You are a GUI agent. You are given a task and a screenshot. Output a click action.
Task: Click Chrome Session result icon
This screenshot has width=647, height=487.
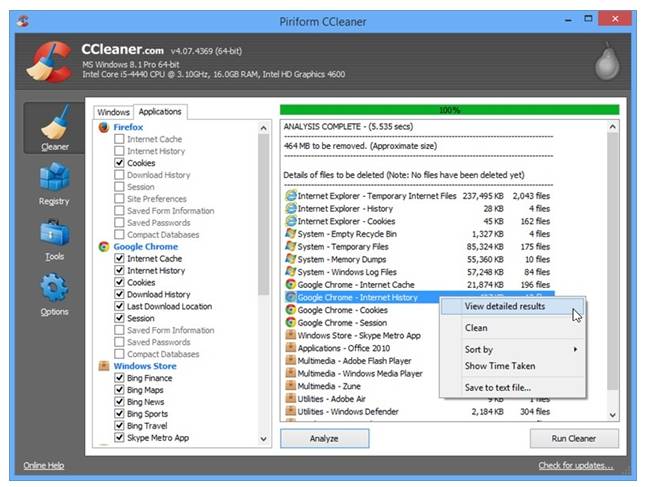pyautogui.click(x=291, y=323)
